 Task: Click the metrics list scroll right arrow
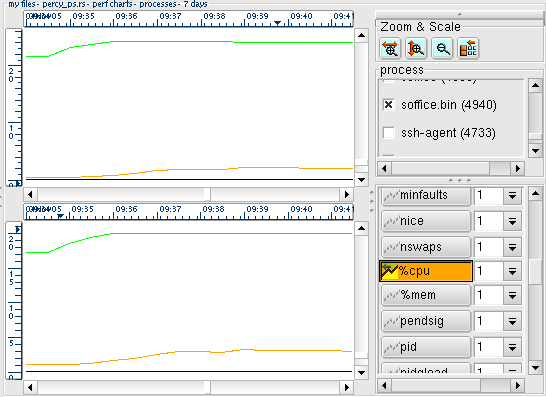coord(518,386)
